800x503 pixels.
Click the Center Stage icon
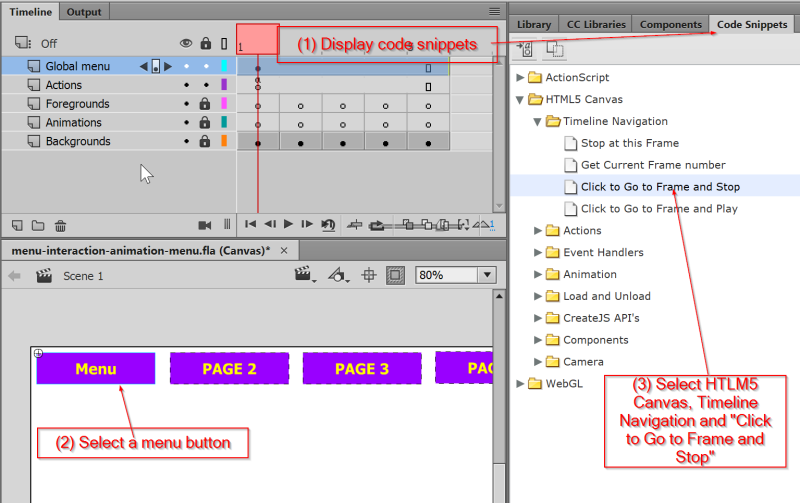[x=368, y=275]
